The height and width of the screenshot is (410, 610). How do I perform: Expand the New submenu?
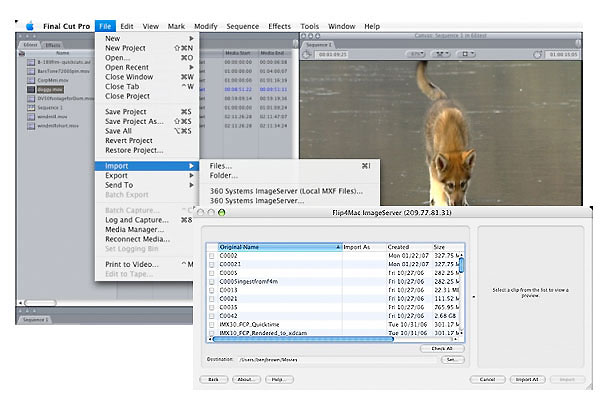pos(147,39)
